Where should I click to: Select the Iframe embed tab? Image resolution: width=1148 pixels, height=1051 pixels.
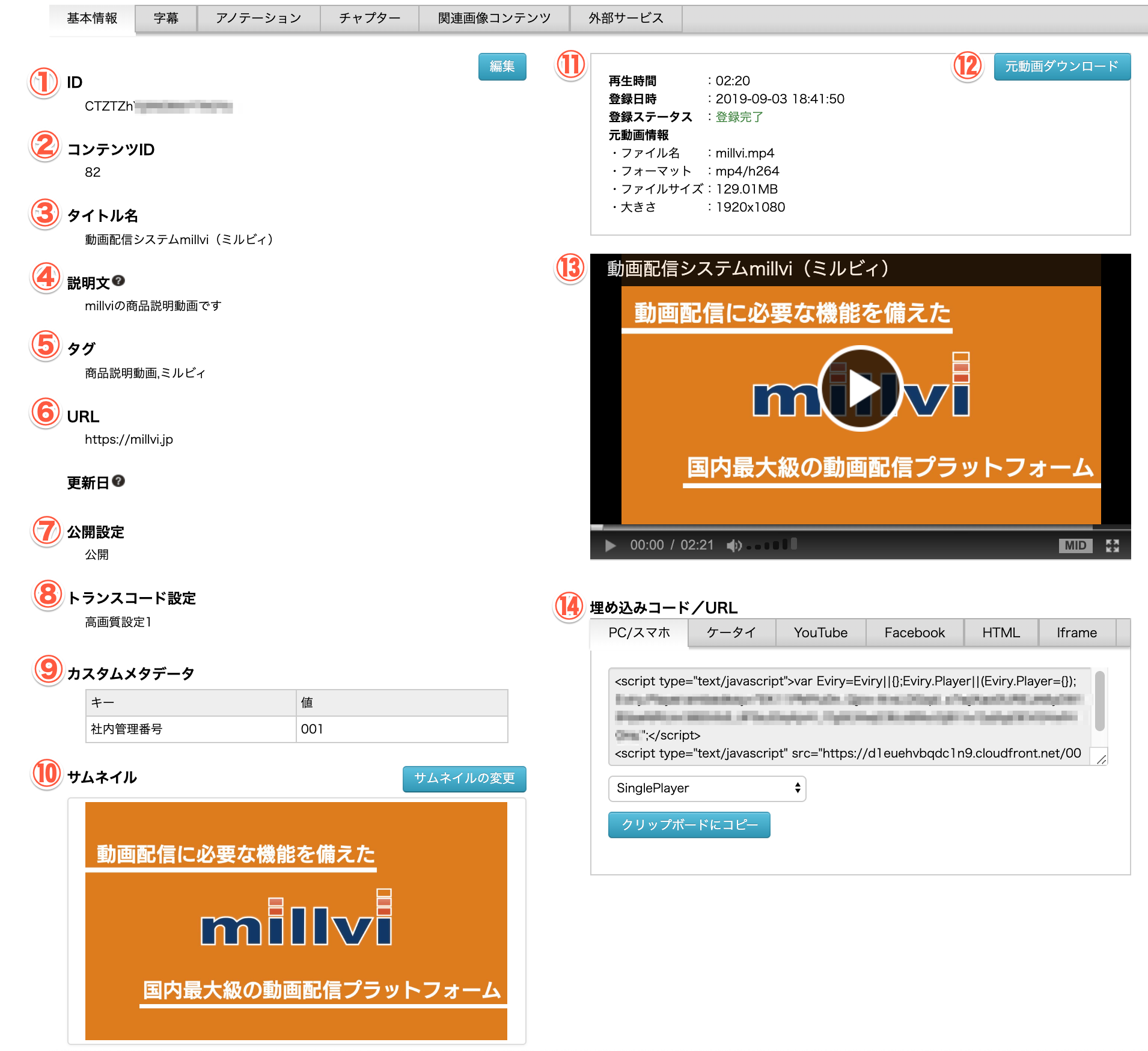(x=1076, y=633)
